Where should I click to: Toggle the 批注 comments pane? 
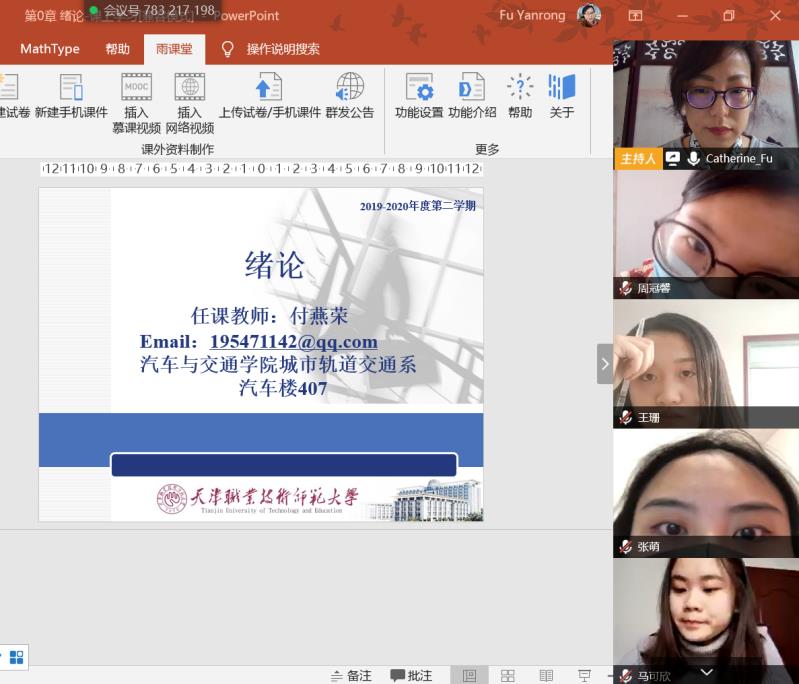coord(411,676)
